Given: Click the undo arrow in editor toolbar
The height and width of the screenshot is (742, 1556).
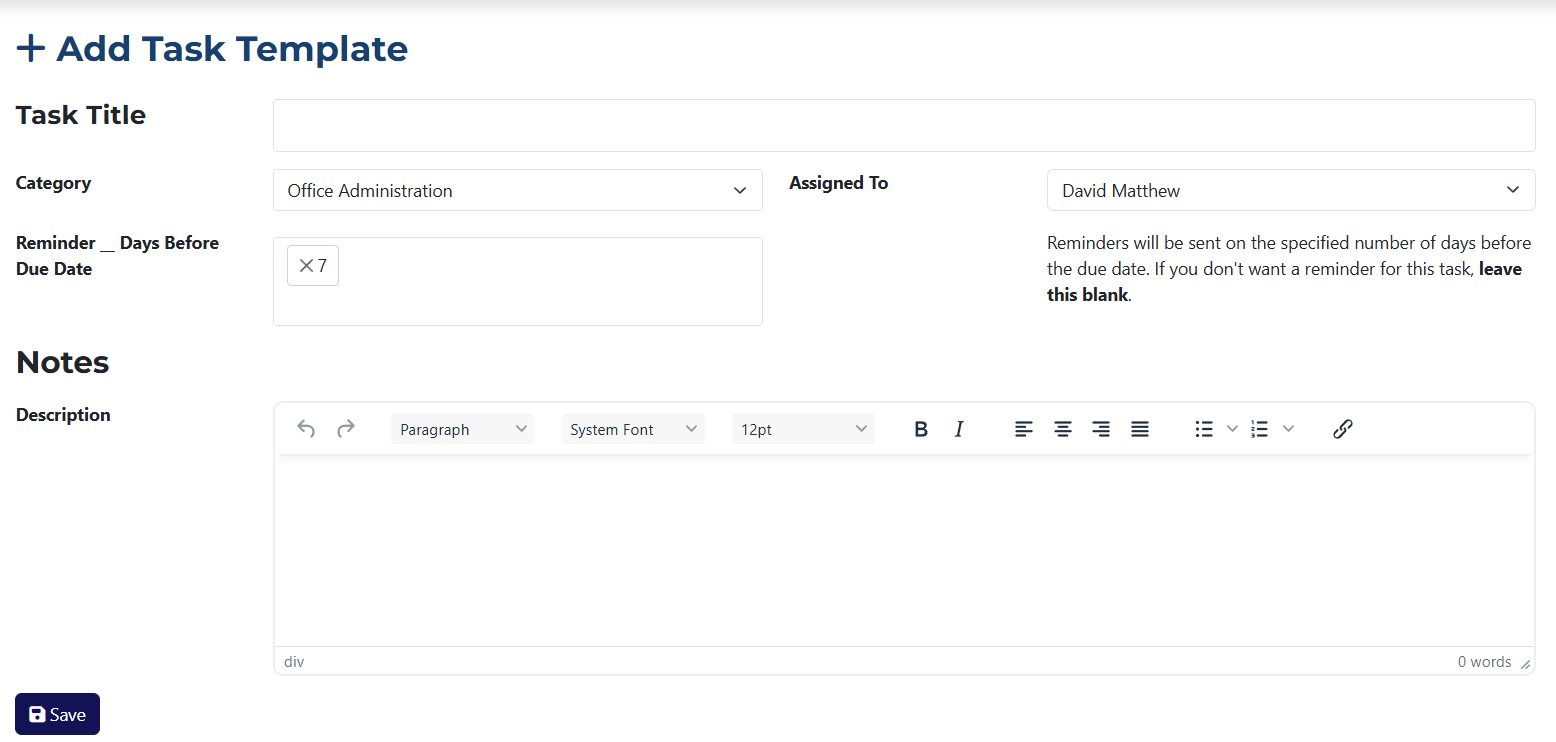Looking at the screenshot, I should click(x=306, y=429).
